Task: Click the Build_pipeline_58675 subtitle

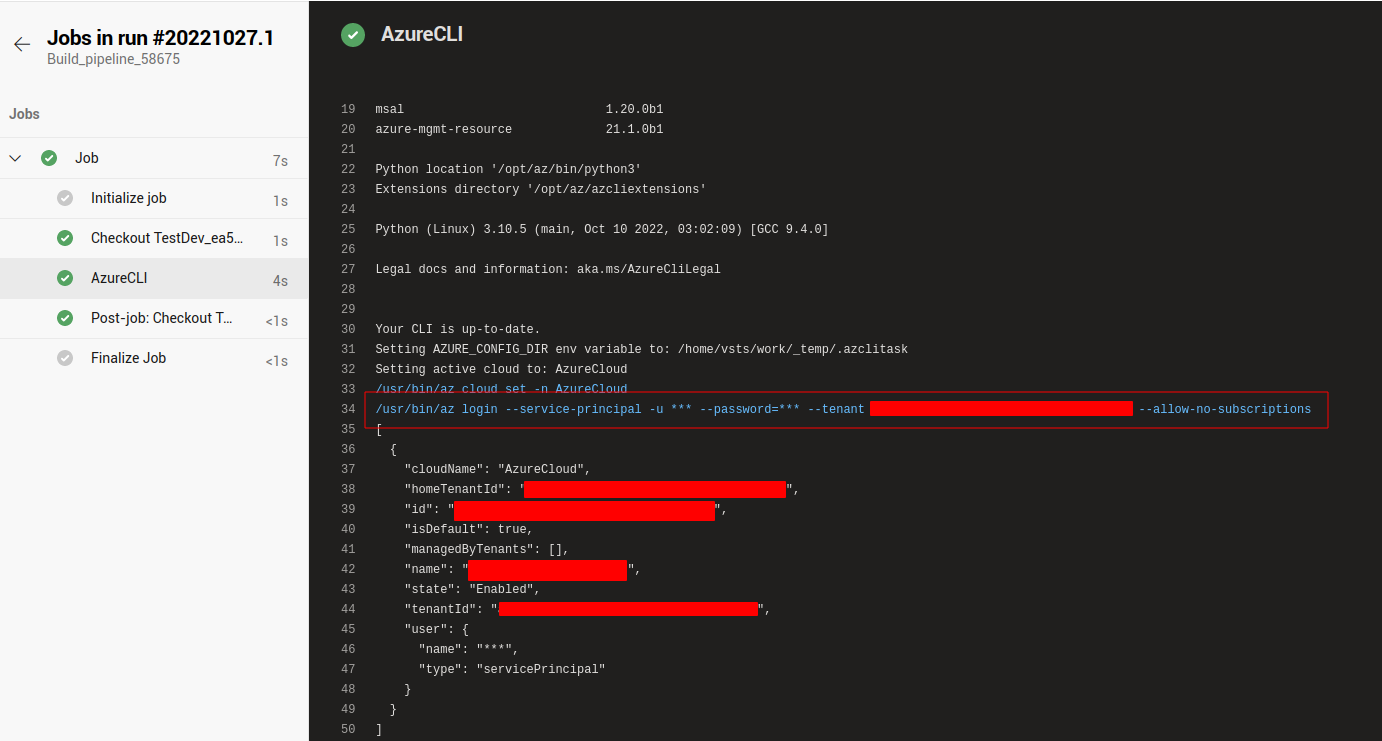Action: click(x=113, y=59)
